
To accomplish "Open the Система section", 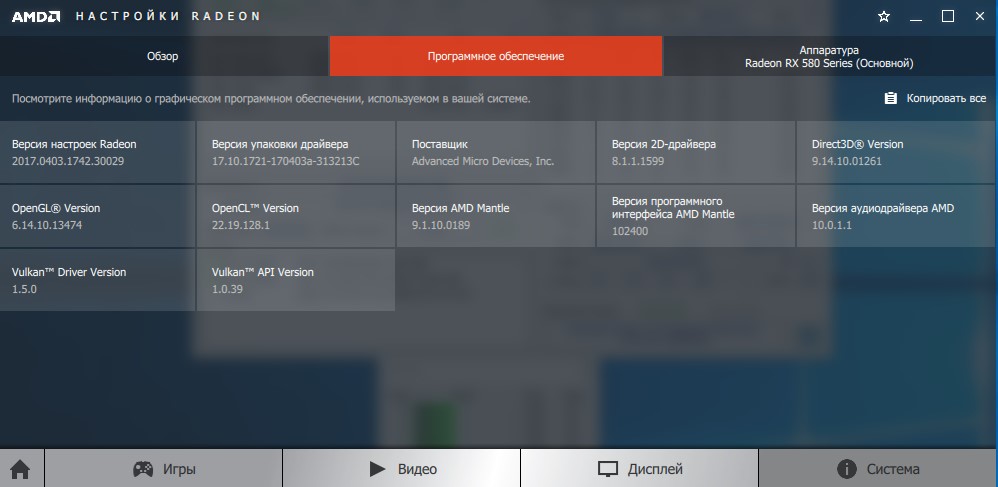I will tap(878, 469).
